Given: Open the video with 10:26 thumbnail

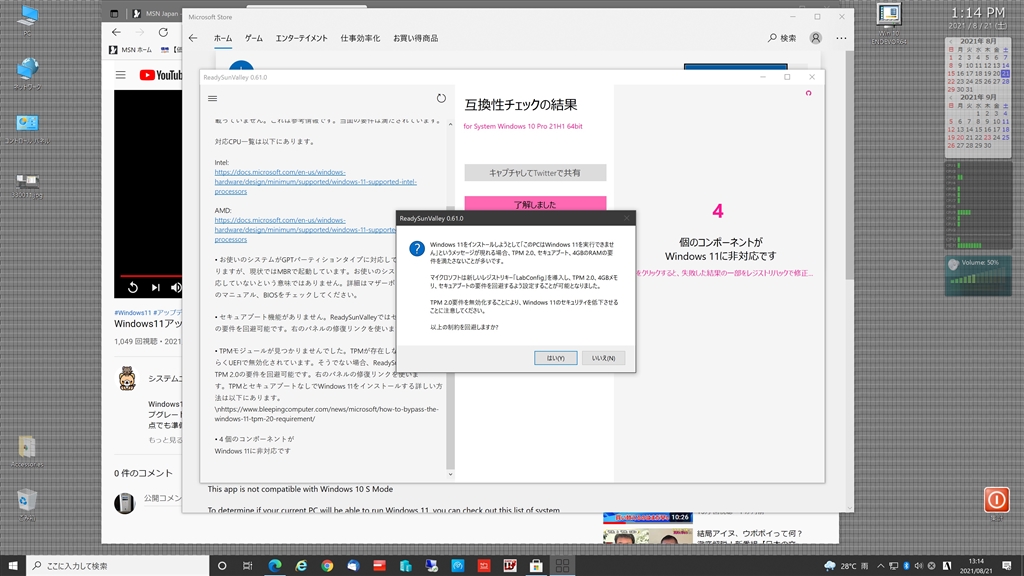Looking at the screenshot, I should coord(647,517).
